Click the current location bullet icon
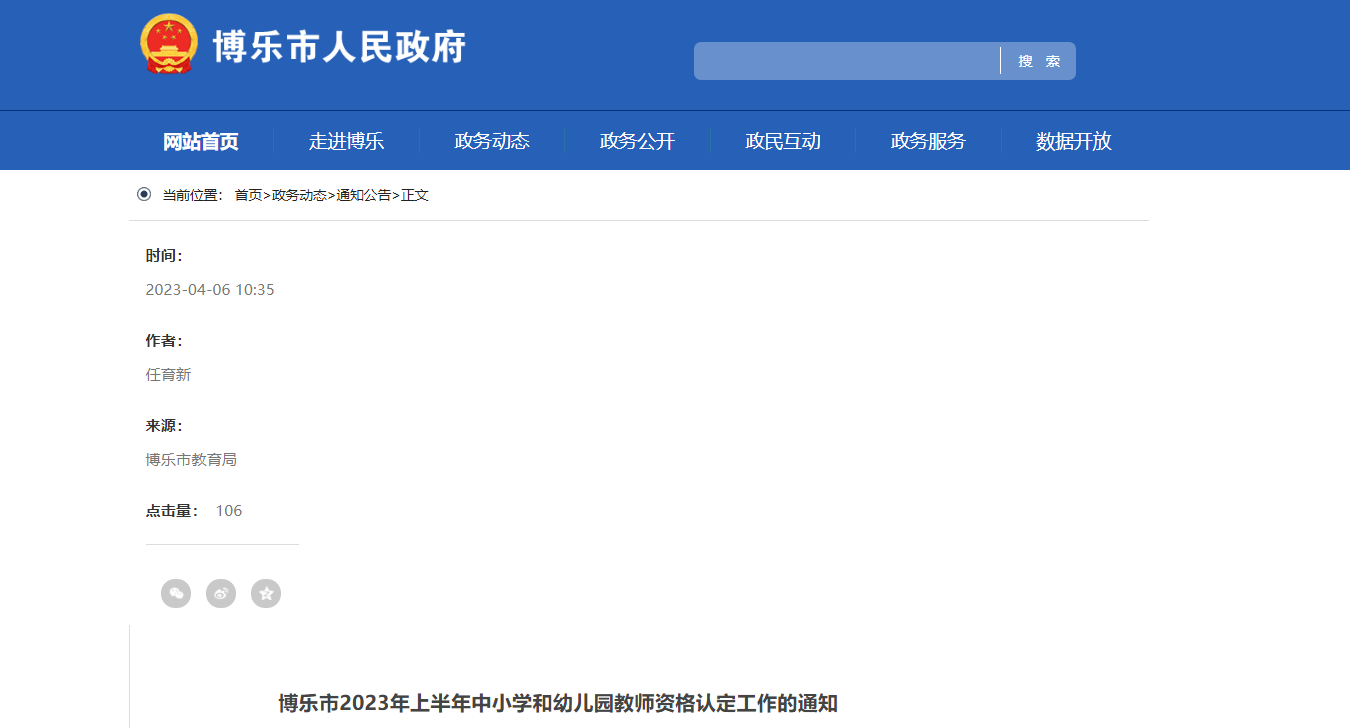Viewport: 1350px width, 728px height. (x=144, y=194)
